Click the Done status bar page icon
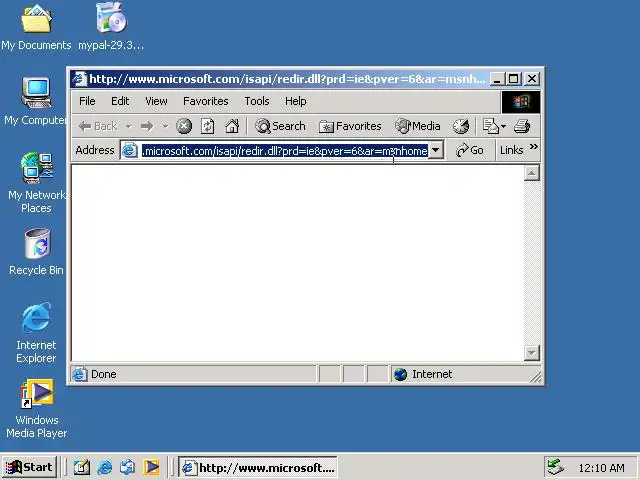The image size is (640, 480). point(80,374)
